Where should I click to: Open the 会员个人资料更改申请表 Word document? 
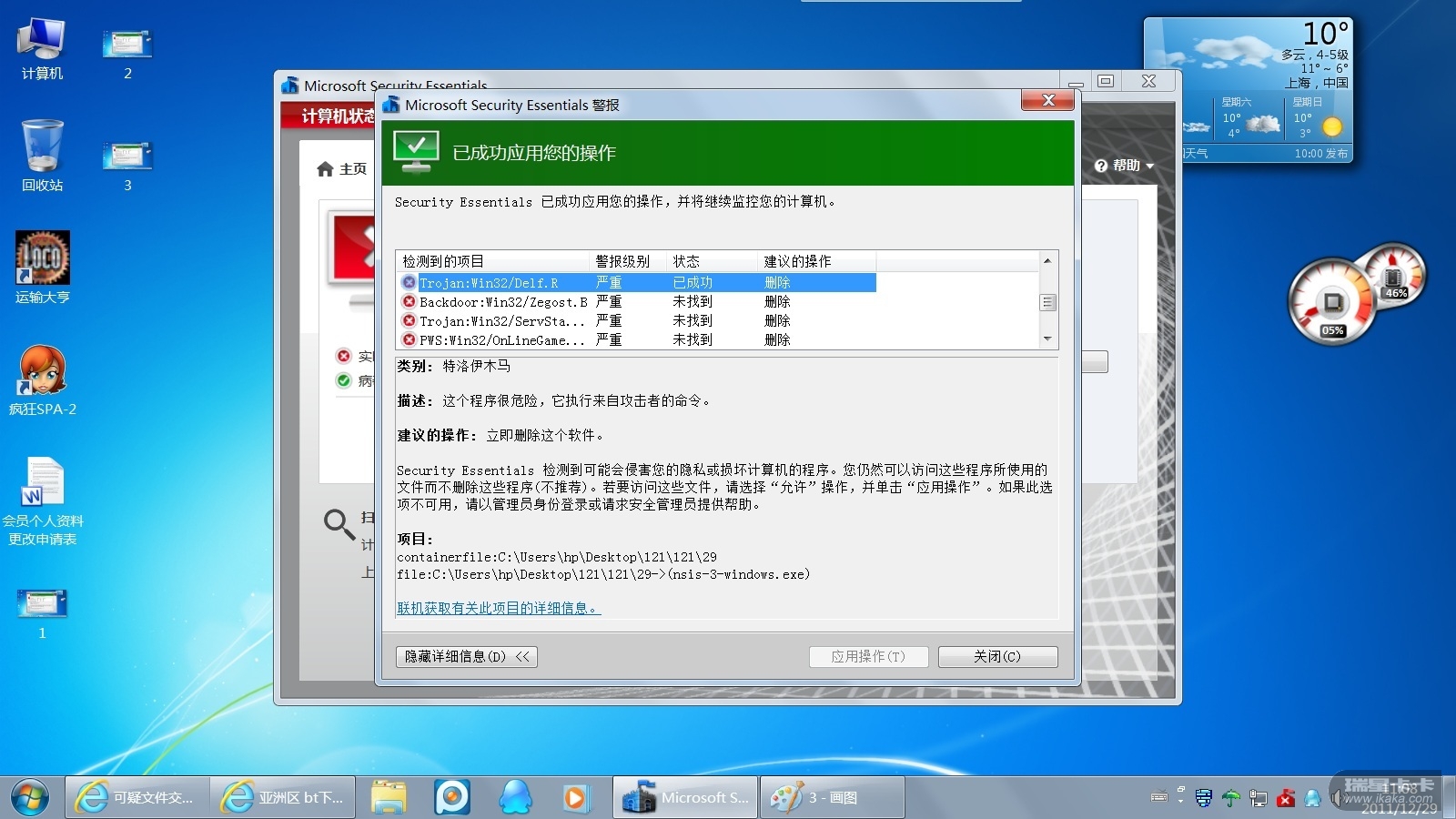(x=42, y=501)
